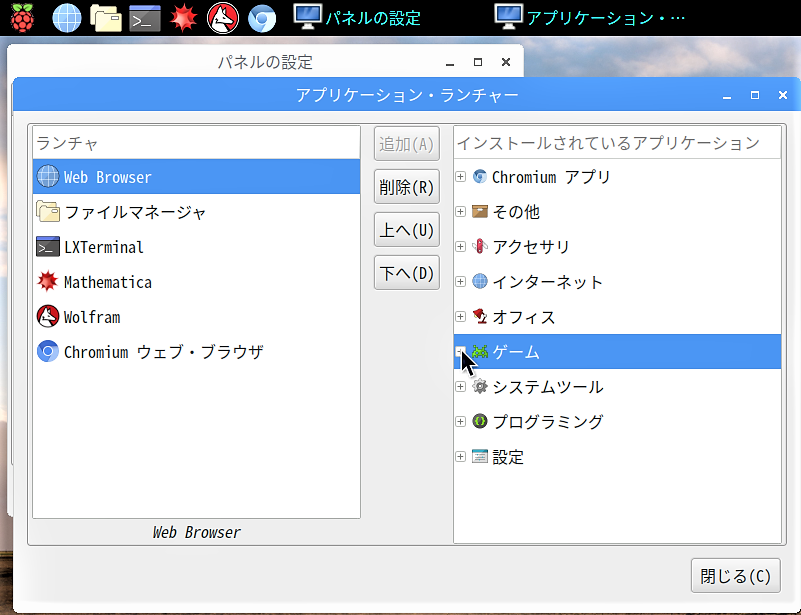Viewport: 801px width, 615px height.
Task: Maximize the アプリケーション・ランチャー window
Action: click(x=755, y=95)
